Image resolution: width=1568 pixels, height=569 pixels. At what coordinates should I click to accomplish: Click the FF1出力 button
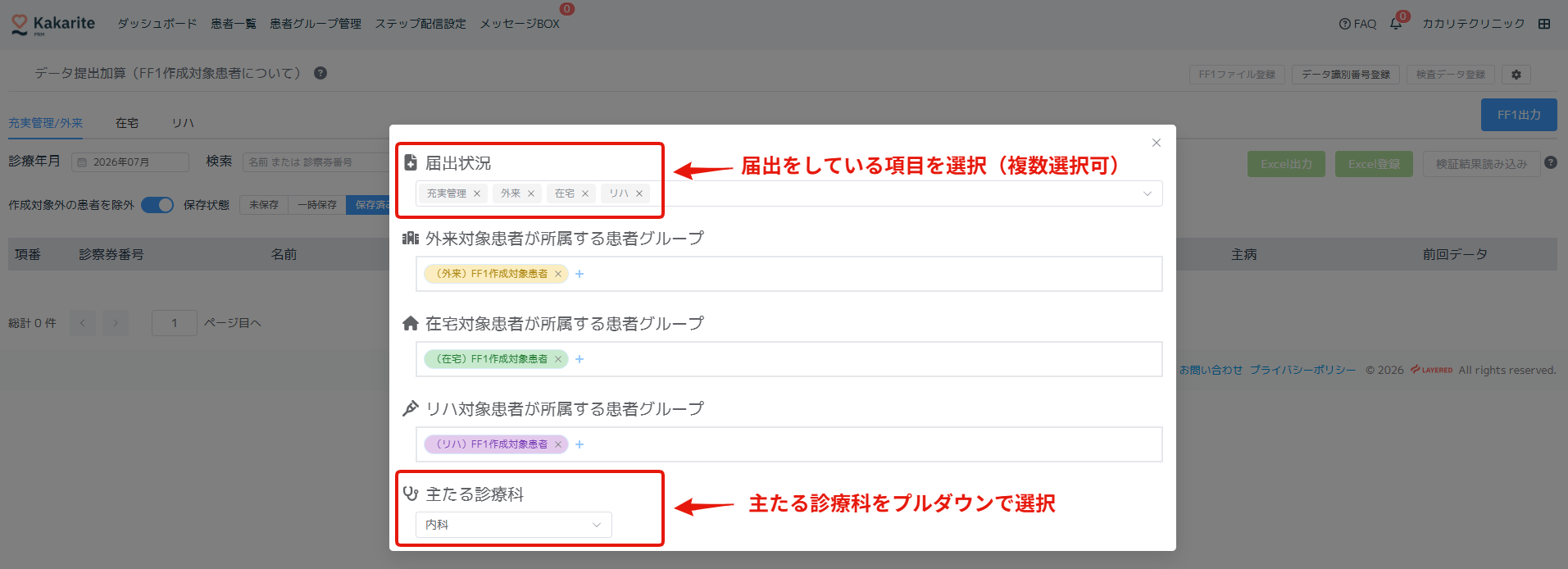[x=1519, y=115]
